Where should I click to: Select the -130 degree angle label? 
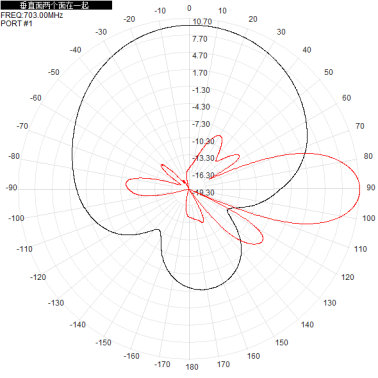coord(56,303)
